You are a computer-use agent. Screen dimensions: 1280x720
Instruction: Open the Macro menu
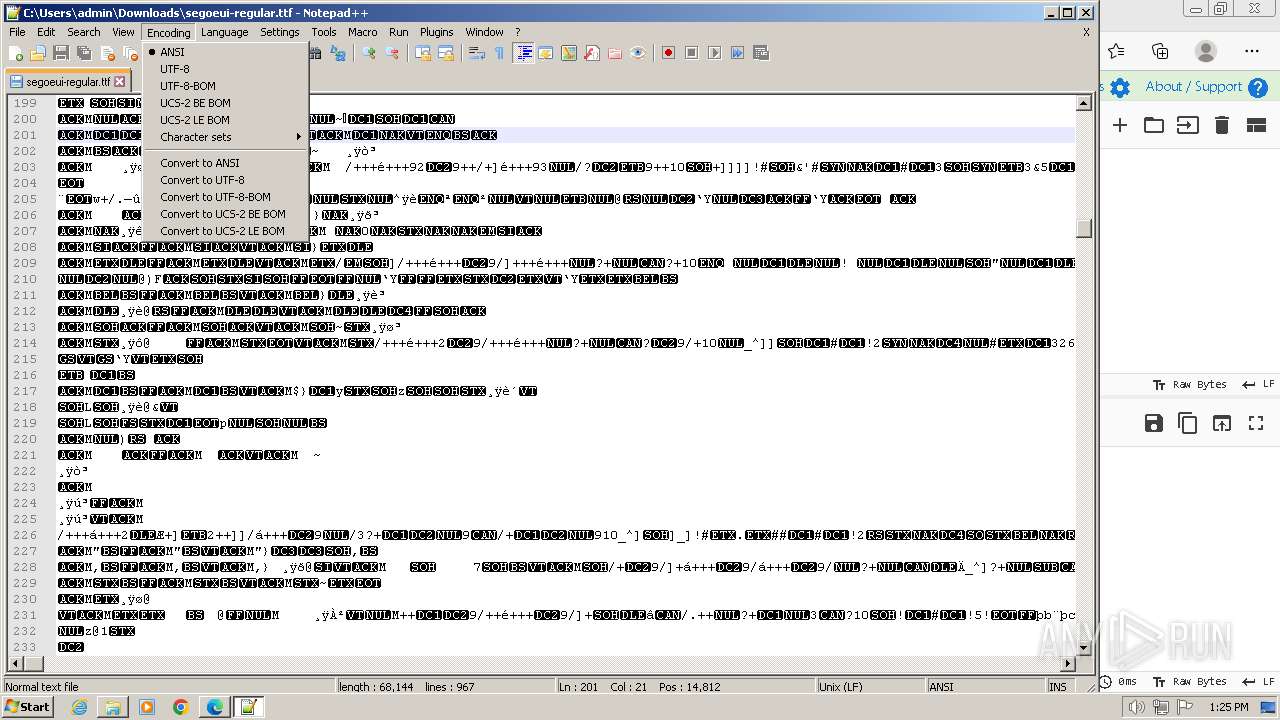point(362,32)
